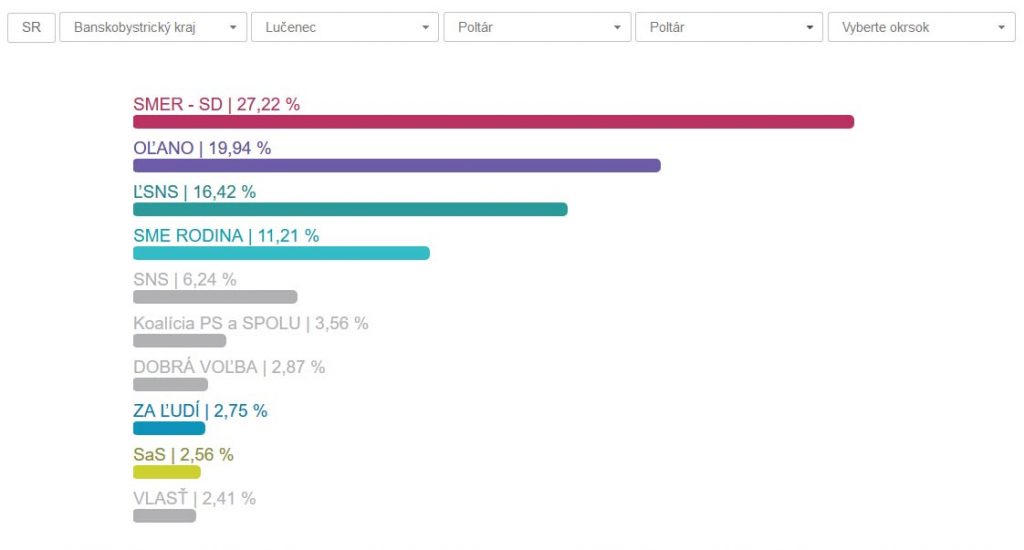Select the DOBRÁ VOĽBA 2,87 % label
This screenshot has height=550, width=1024.
229,367
